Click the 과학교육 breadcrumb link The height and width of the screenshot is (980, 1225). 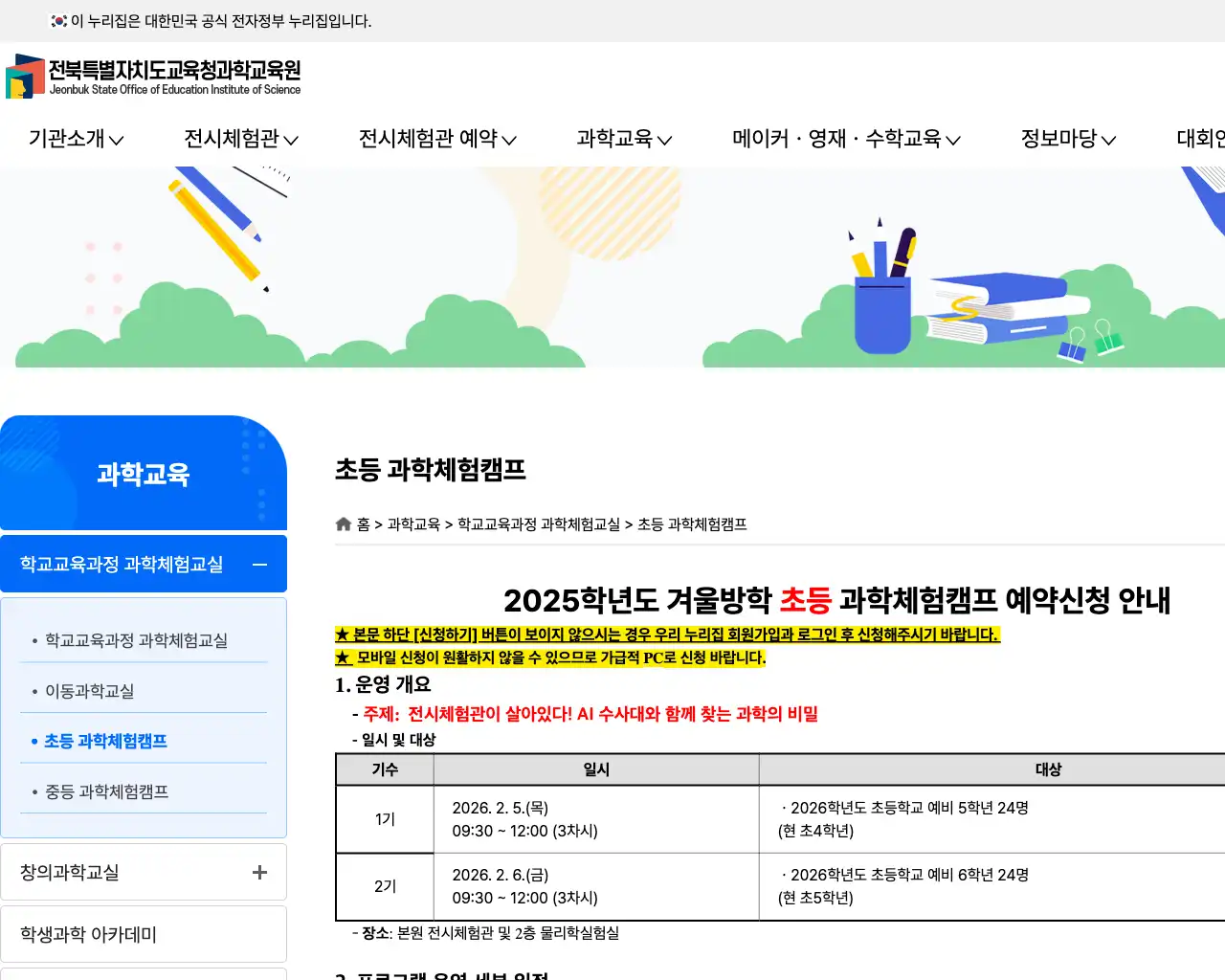coord(414,523)
